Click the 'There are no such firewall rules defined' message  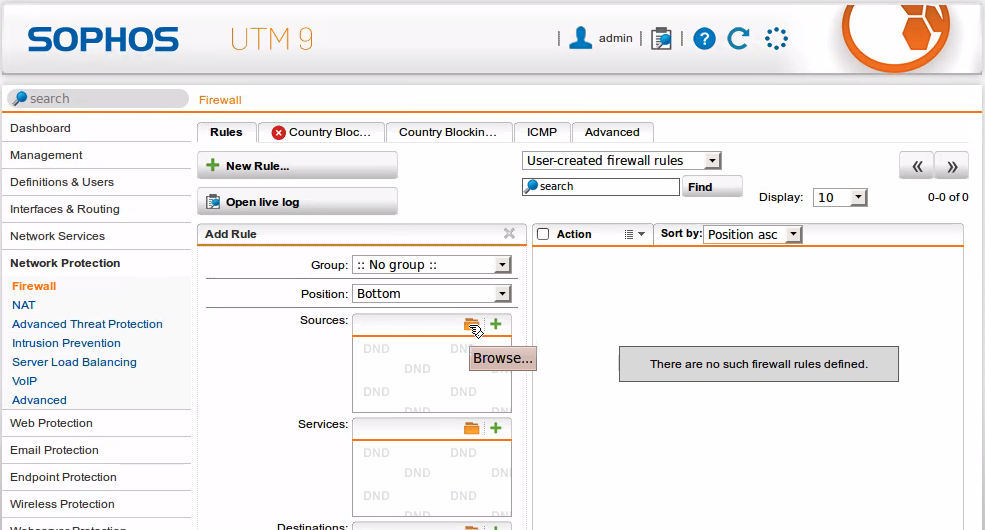coord(759,364)
